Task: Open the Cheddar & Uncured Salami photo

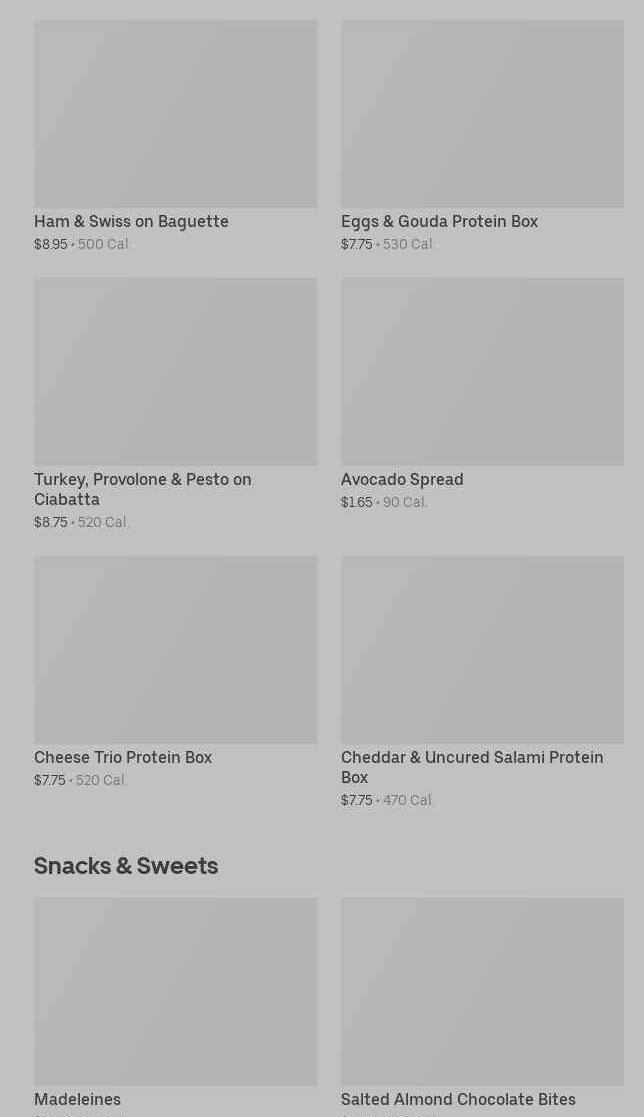Action: [x=482, y=649]
